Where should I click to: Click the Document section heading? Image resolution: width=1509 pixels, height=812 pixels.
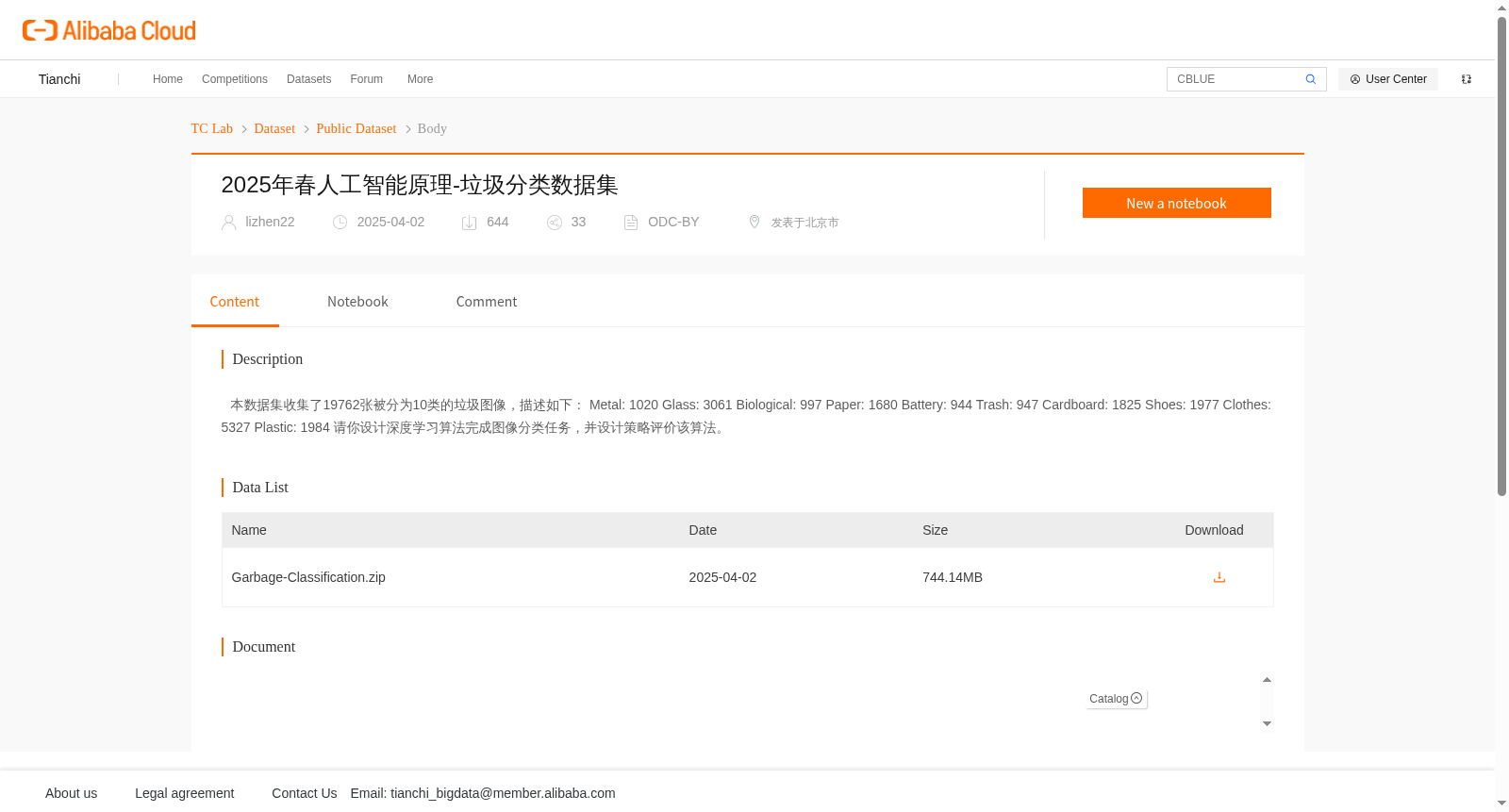(x=264, y=647)
